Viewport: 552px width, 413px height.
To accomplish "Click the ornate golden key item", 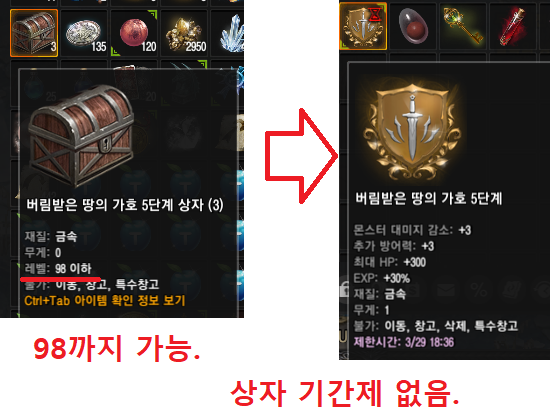I will pyautogui.click(x=463, y=26).
